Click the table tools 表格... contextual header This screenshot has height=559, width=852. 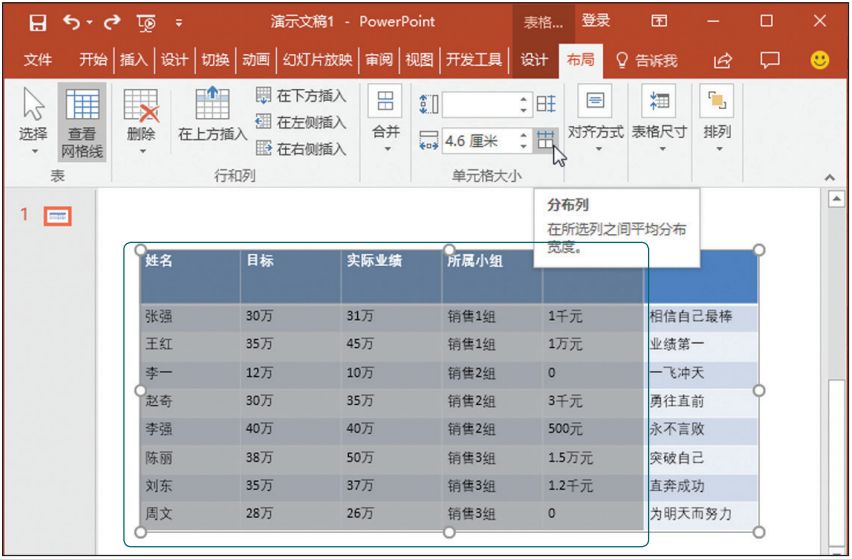tap(543, 22)
